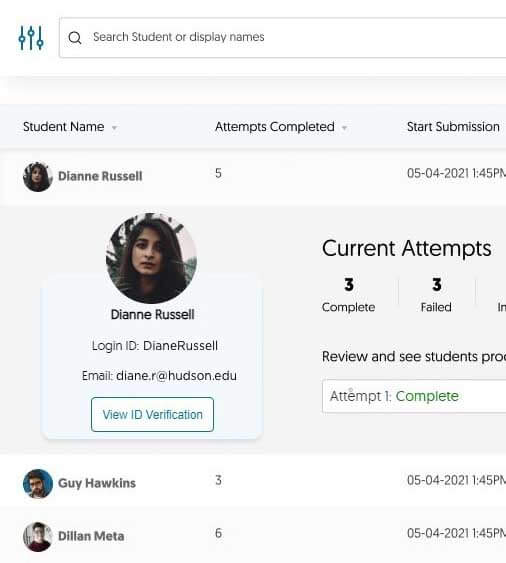Click the Attempts Completed column header
Screen dimensions: 506x563
275,127
